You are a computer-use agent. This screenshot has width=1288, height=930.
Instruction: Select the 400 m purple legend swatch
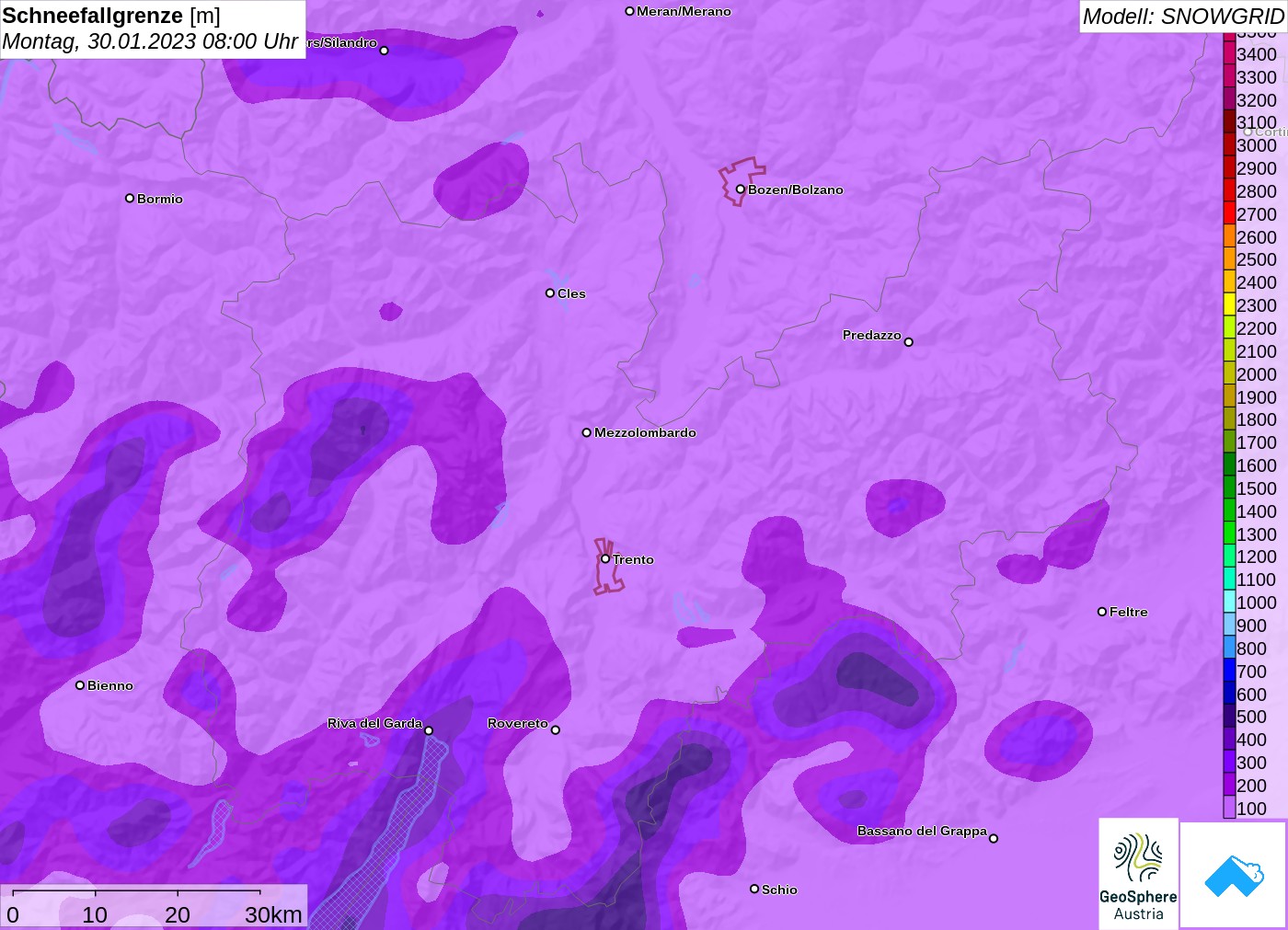coord(1229,740)
